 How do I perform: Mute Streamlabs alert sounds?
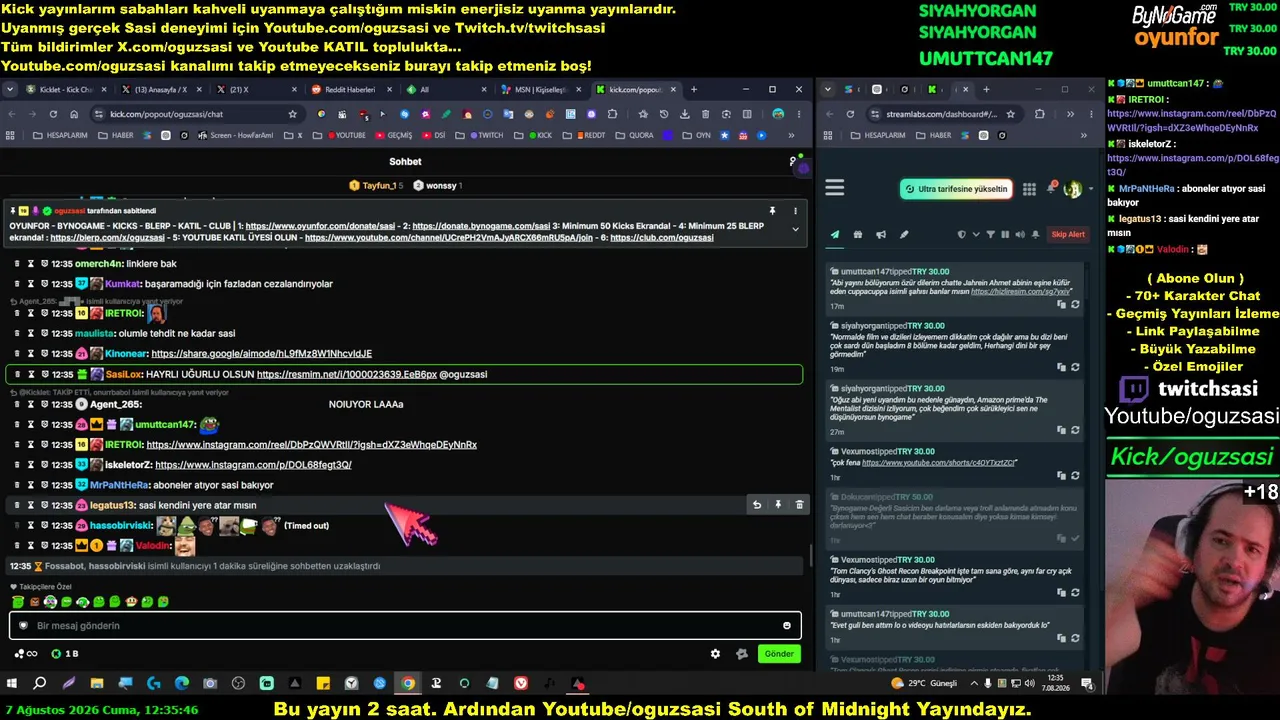click(1021, 235)
